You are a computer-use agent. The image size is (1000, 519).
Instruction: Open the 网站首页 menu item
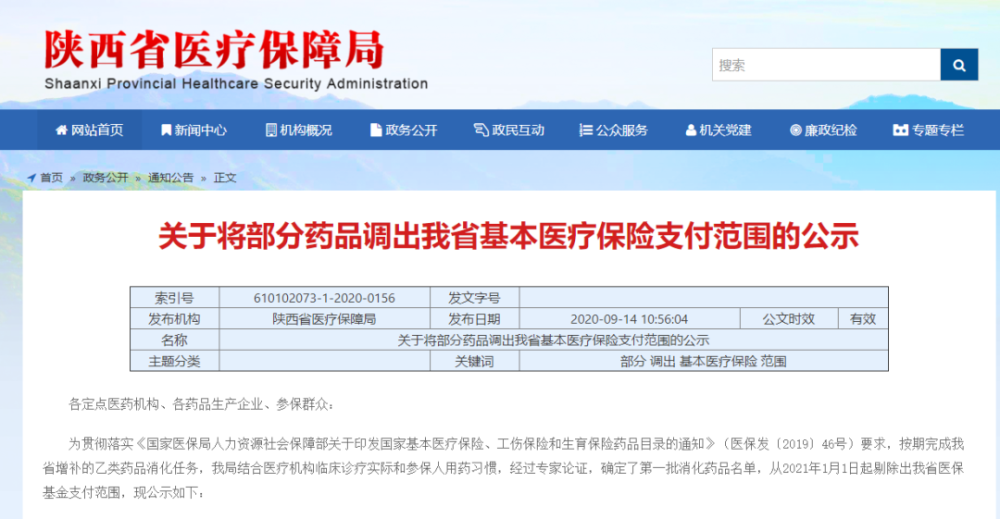(90, 130)
